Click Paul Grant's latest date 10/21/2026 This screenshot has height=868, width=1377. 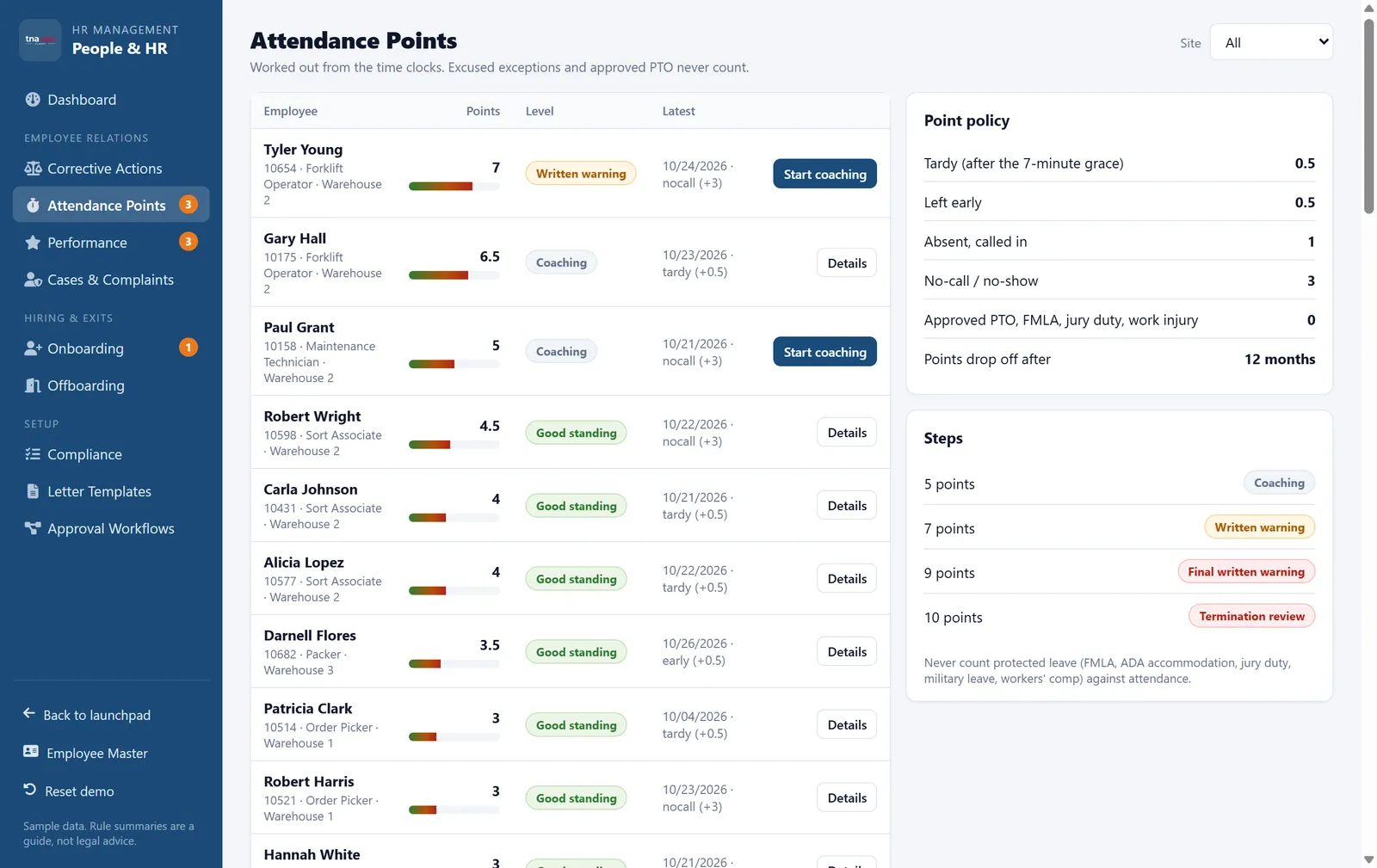click(x=695, y=344)
